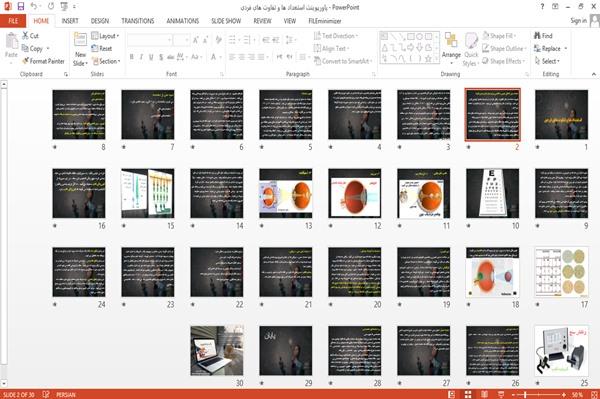Switch to Normal view in status bar
The height and width of the screenshot is (399, 600).
point(452,394)
